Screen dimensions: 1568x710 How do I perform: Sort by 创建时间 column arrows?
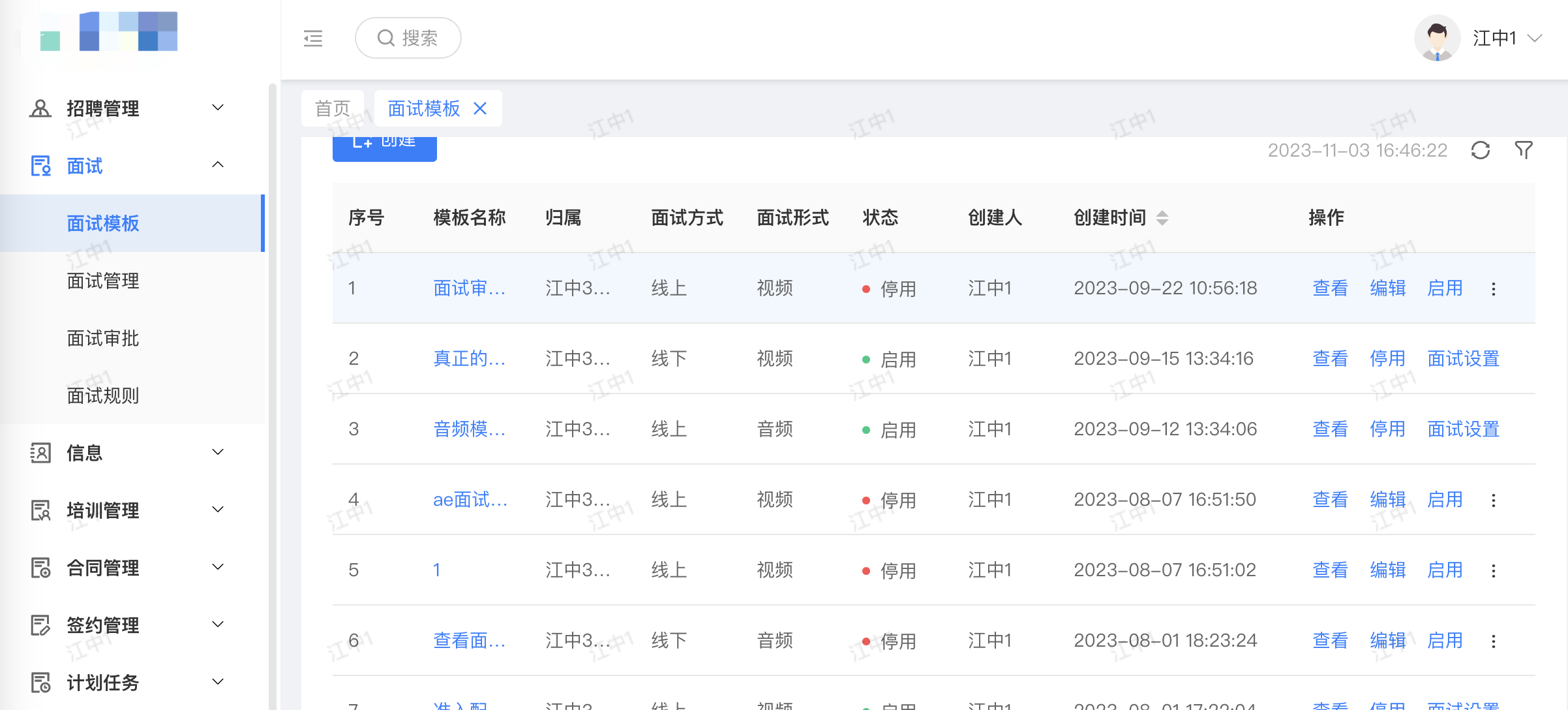[x=1162, y=217]
